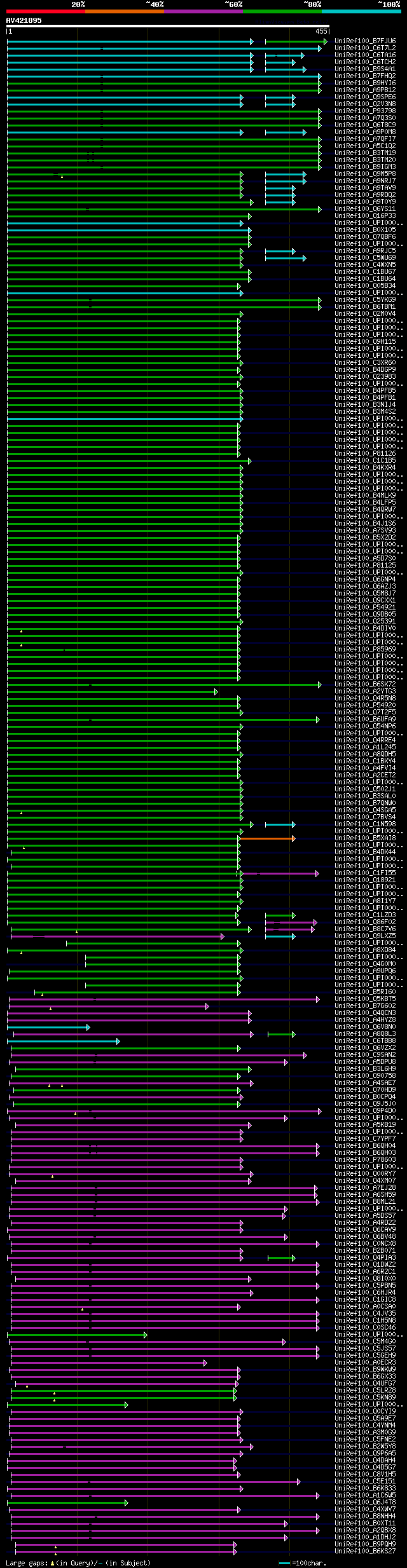
Task: Select the UniRef100_B8C7V6 label
Action: 365,929
